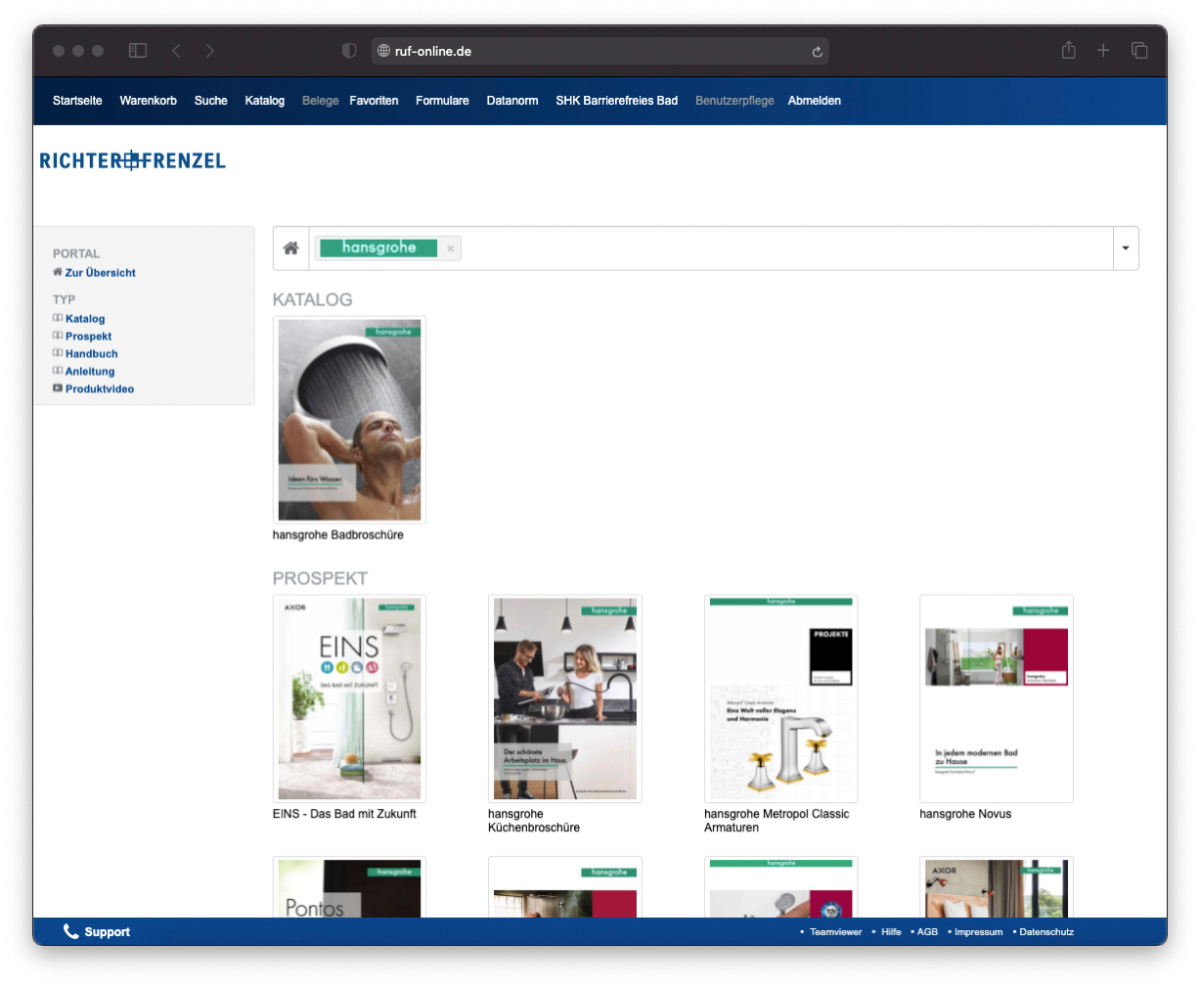Click the hansgrohe Novus caption
1200x986 pixels.
pyautogui.click(x=965, y=814)
